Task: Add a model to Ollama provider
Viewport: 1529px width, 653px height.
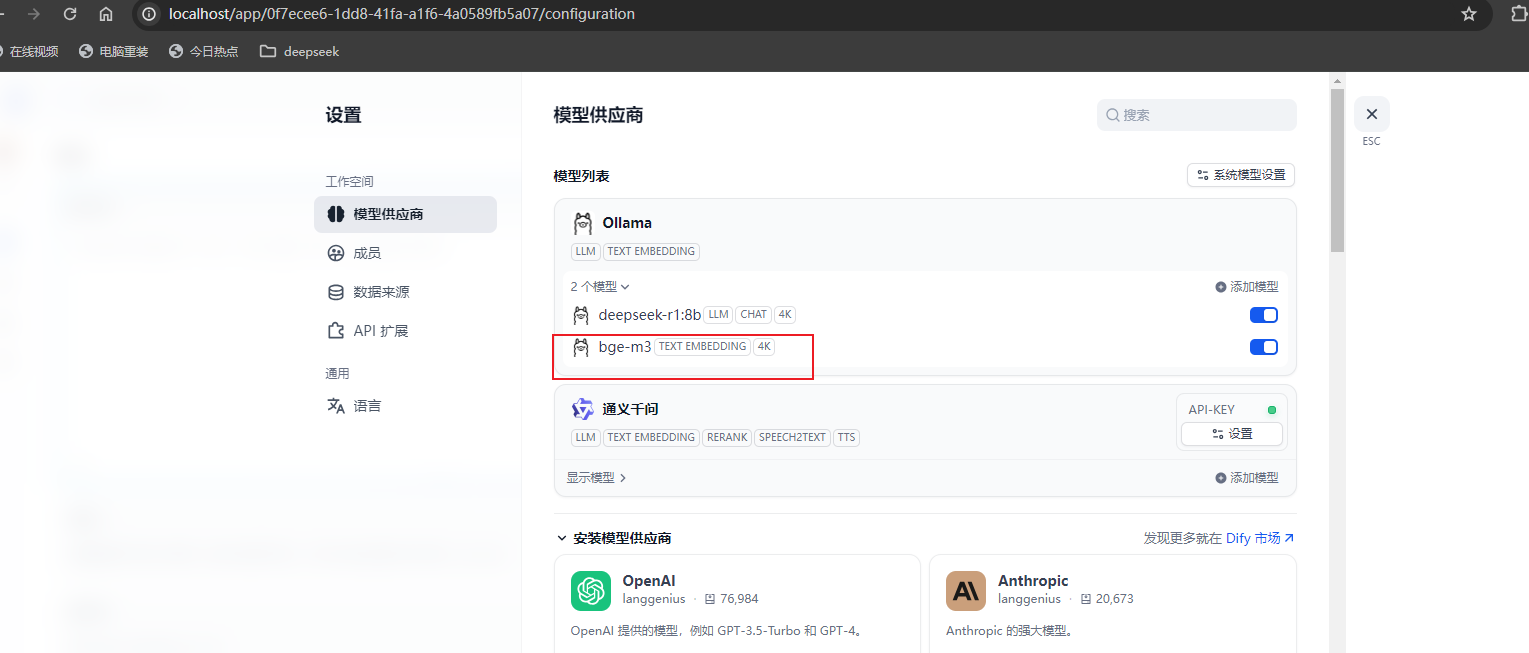Action: (1246, 287)
